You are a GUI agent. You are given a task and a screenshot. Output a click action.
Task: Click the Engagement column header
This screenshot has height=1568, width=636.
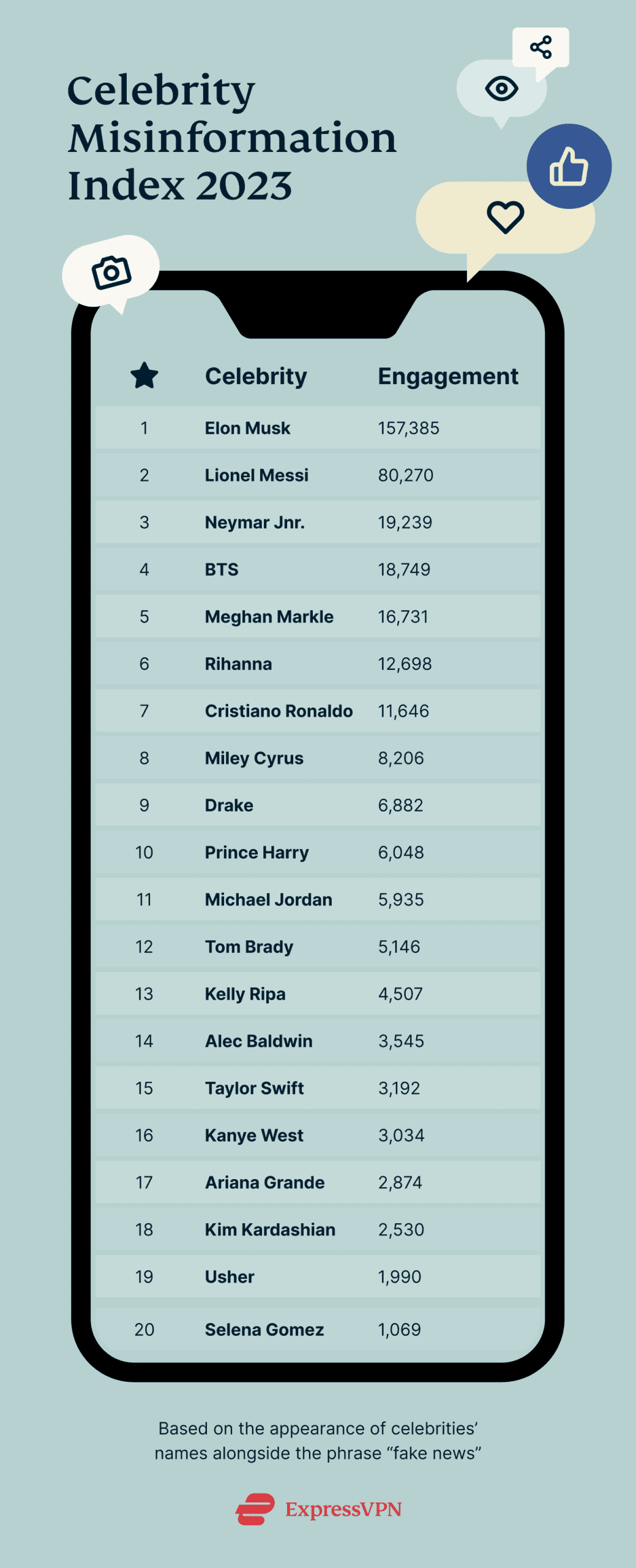tap(447, 376)
